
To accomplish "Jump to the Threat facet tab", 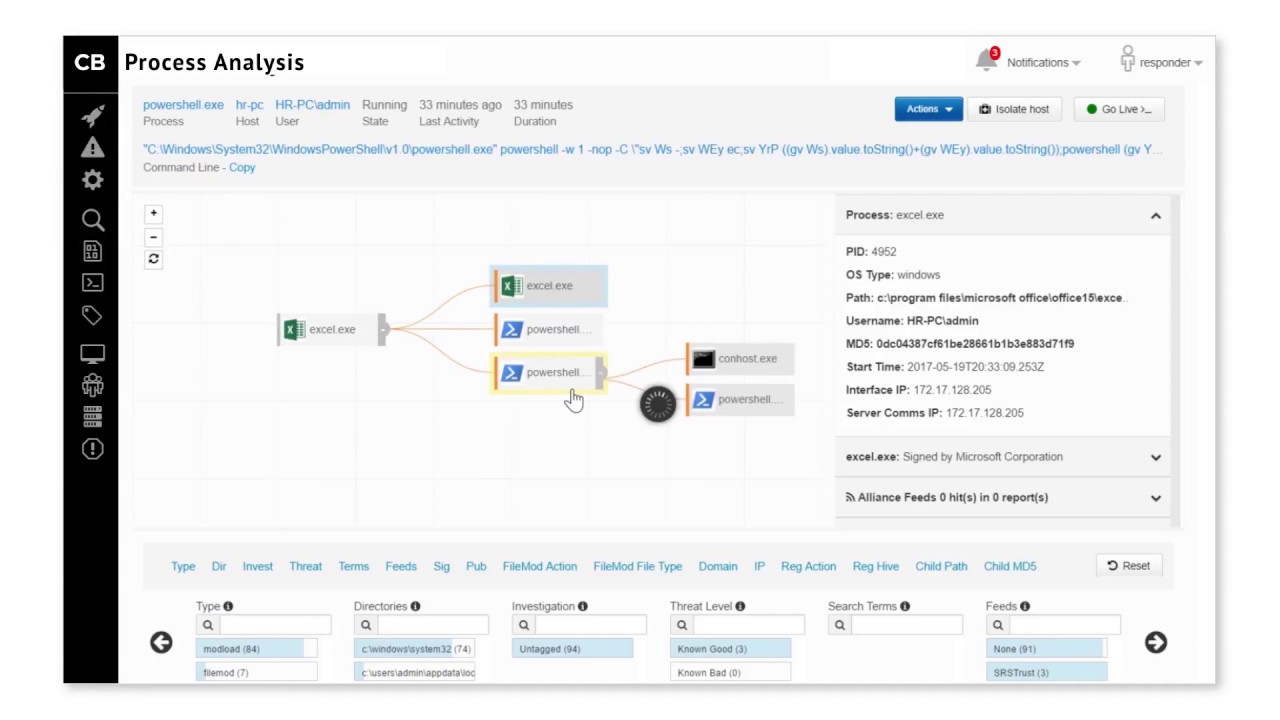I will [306, 566].
